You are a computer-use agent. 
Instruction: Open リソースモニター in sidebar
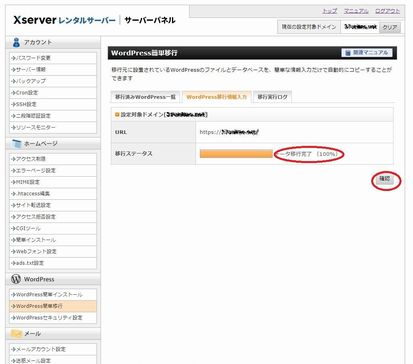coord(53,127)
